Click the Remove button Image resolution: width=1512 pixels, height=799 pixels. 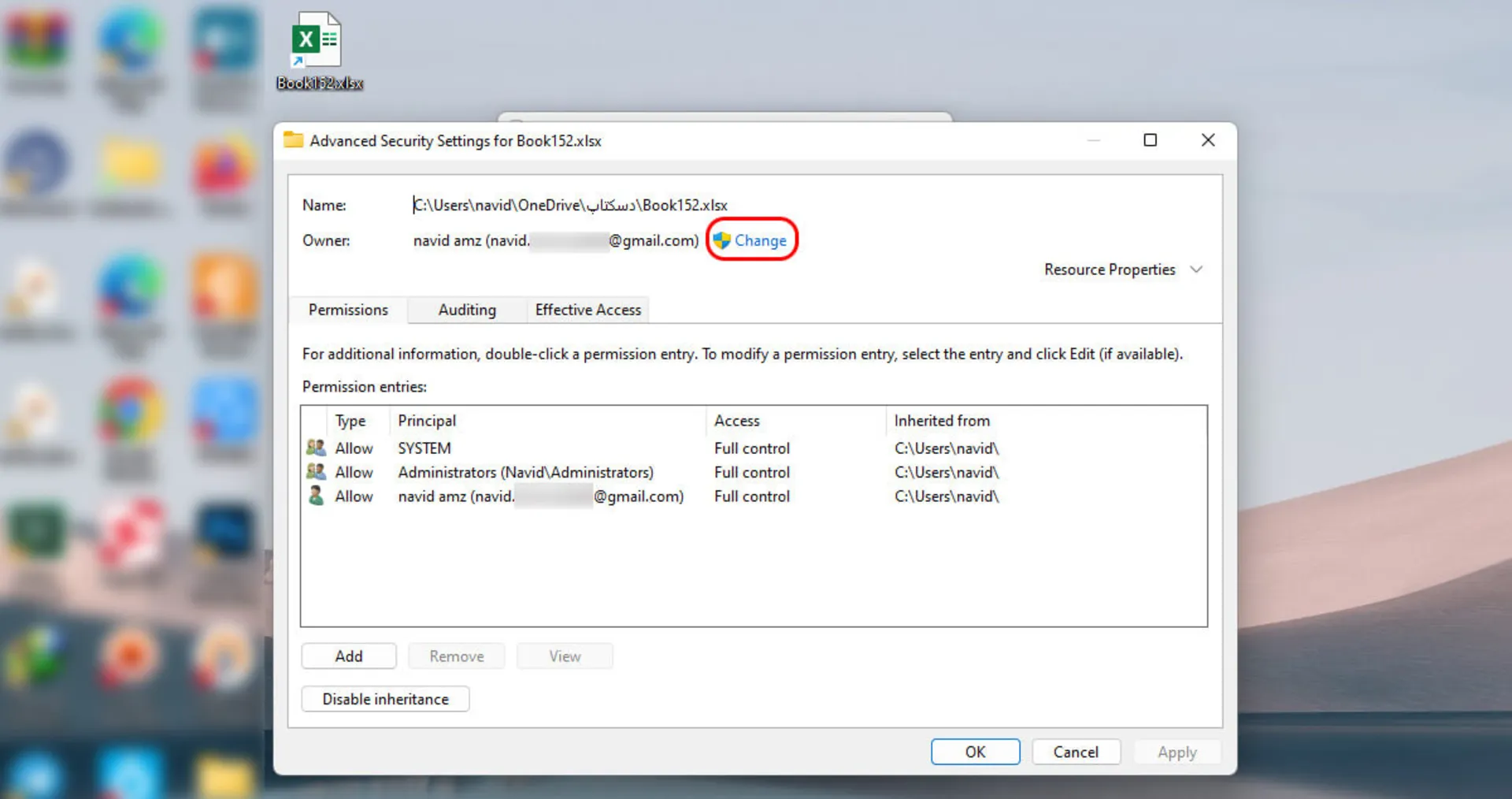[457, 656]
